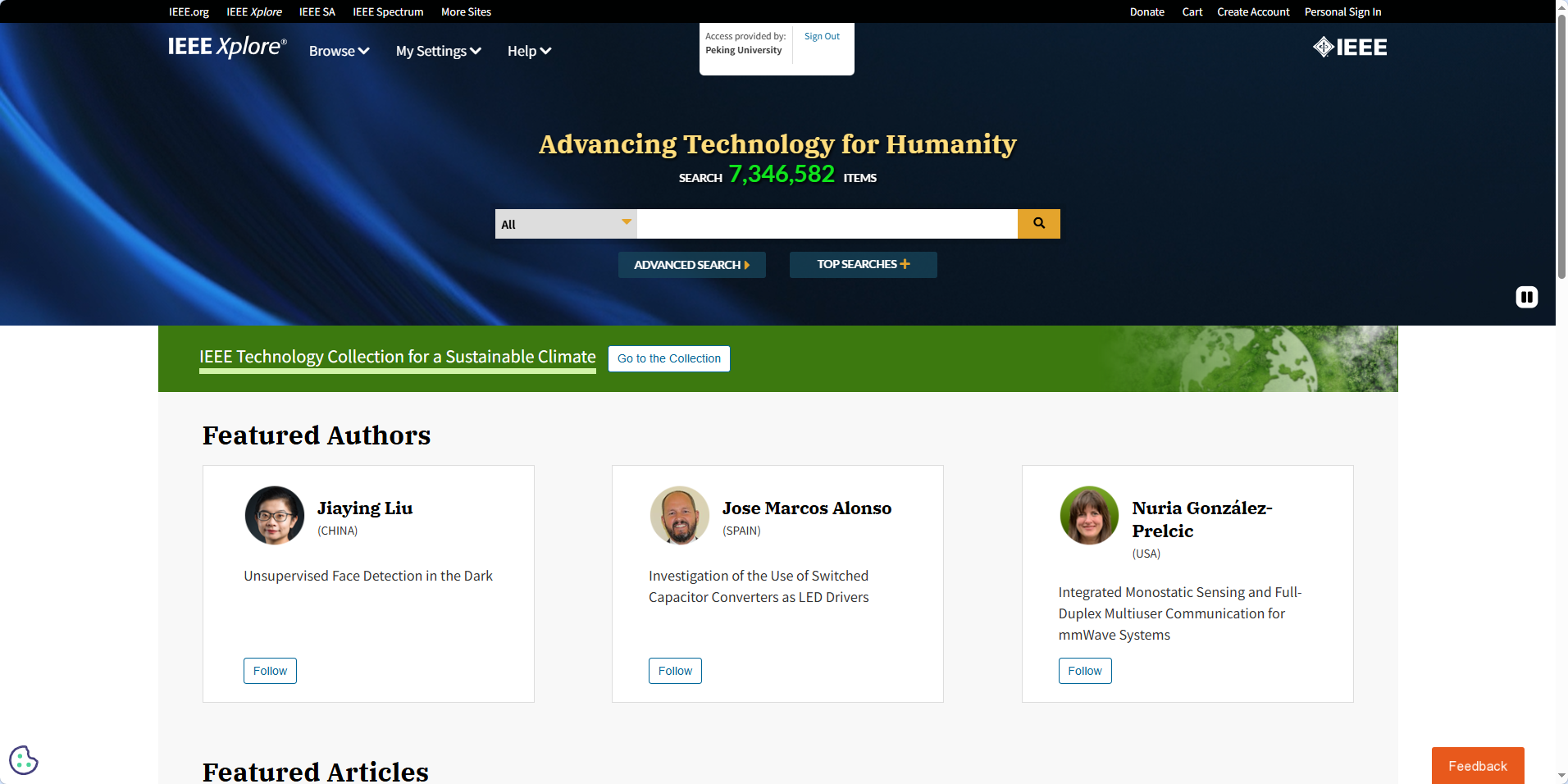Open the Feedback button
The height and width of the screenshot is (784, 1568).
coord(1478,766)
